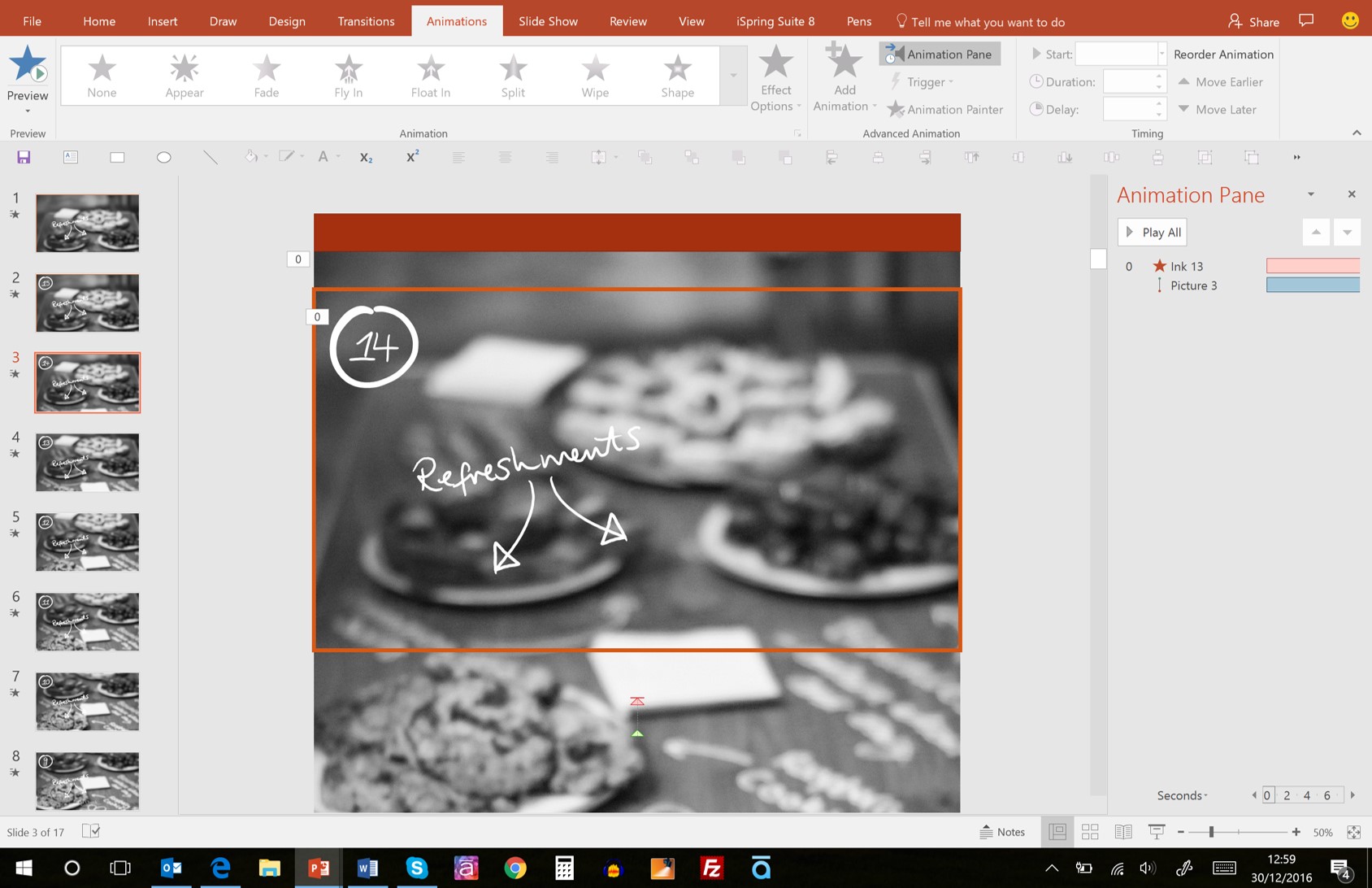Toggle the Animation Pane closed
Viewport: 1372px width, 888px height.
click(x=1352, y=194)
